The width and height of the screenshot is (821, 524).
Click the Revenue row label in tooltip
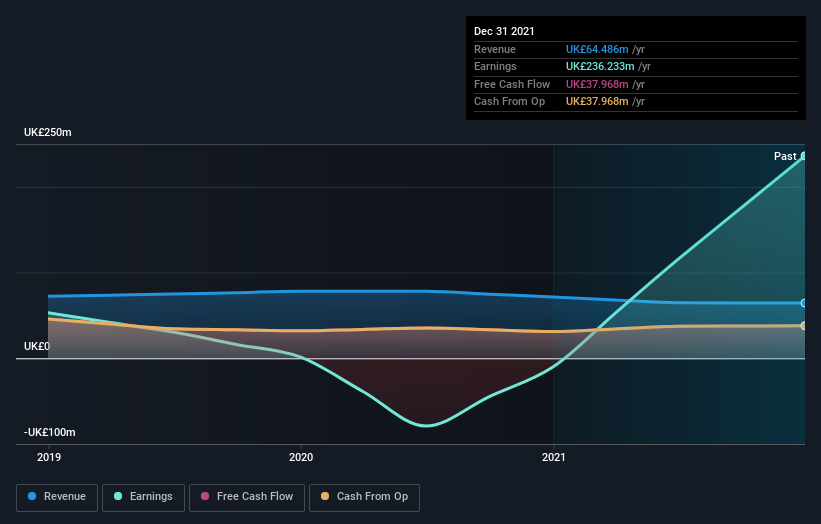tap(495, 49)
